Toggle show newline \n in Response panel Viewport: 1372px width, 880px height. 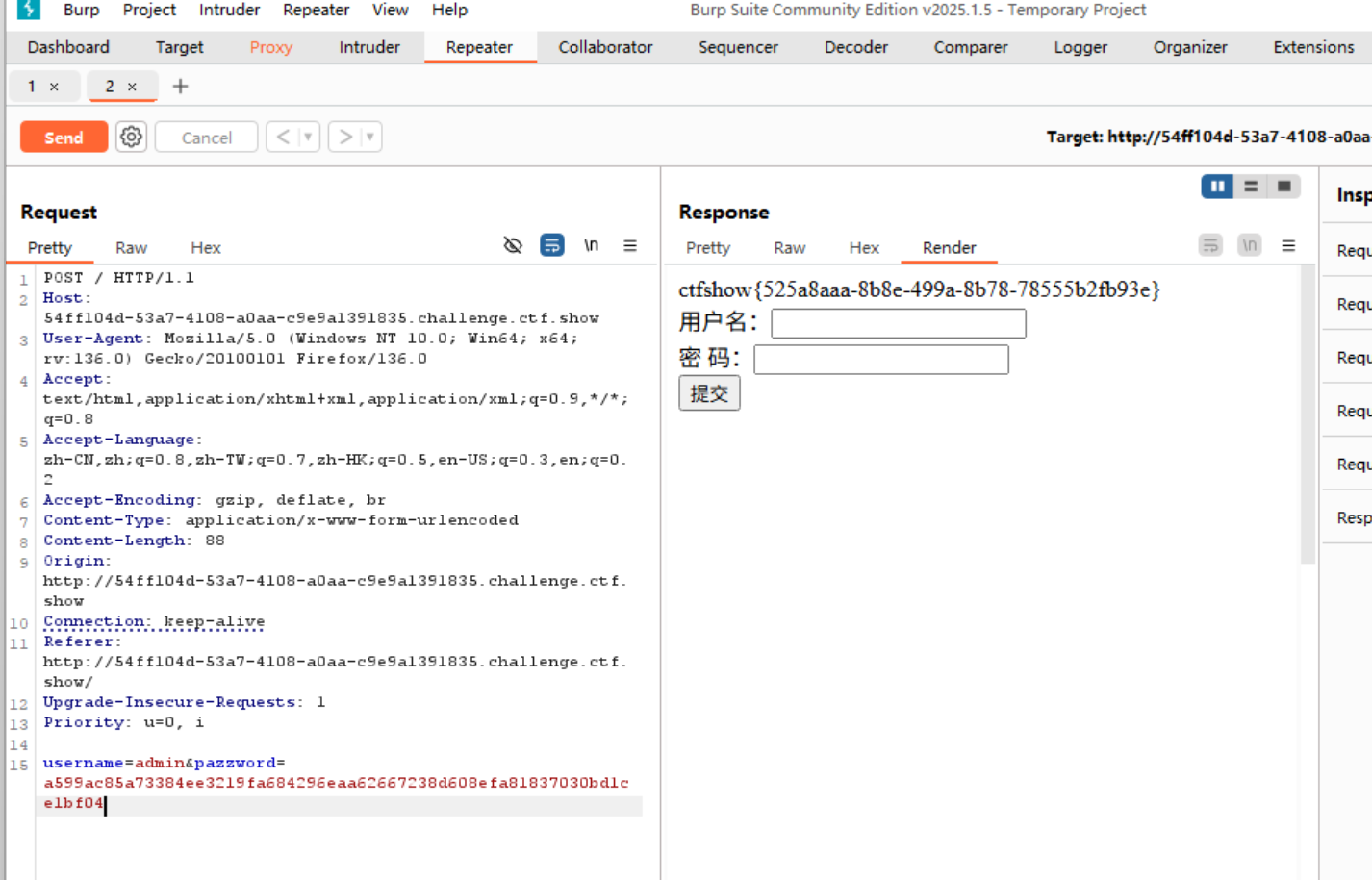(1249, 245)
